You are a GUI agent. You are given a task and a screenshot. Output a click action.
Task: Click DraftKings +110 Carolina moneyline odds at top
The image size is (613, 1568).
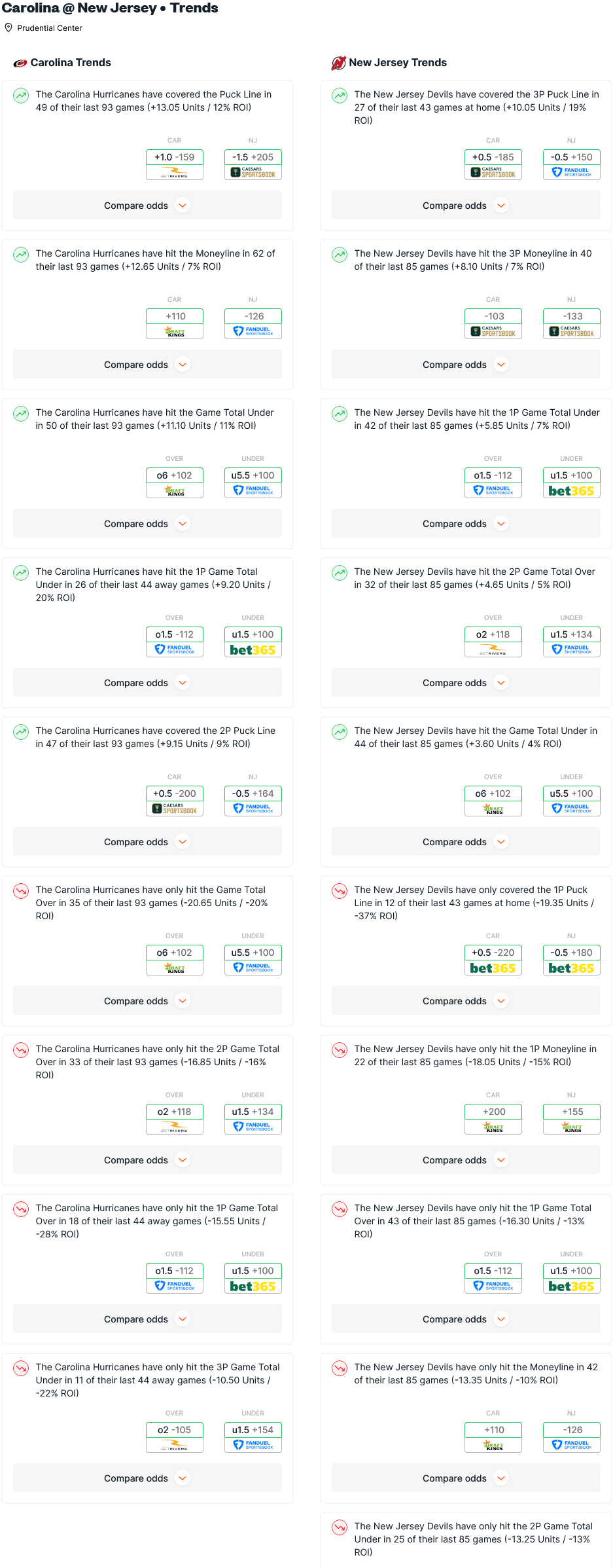[x=174, y=323]
